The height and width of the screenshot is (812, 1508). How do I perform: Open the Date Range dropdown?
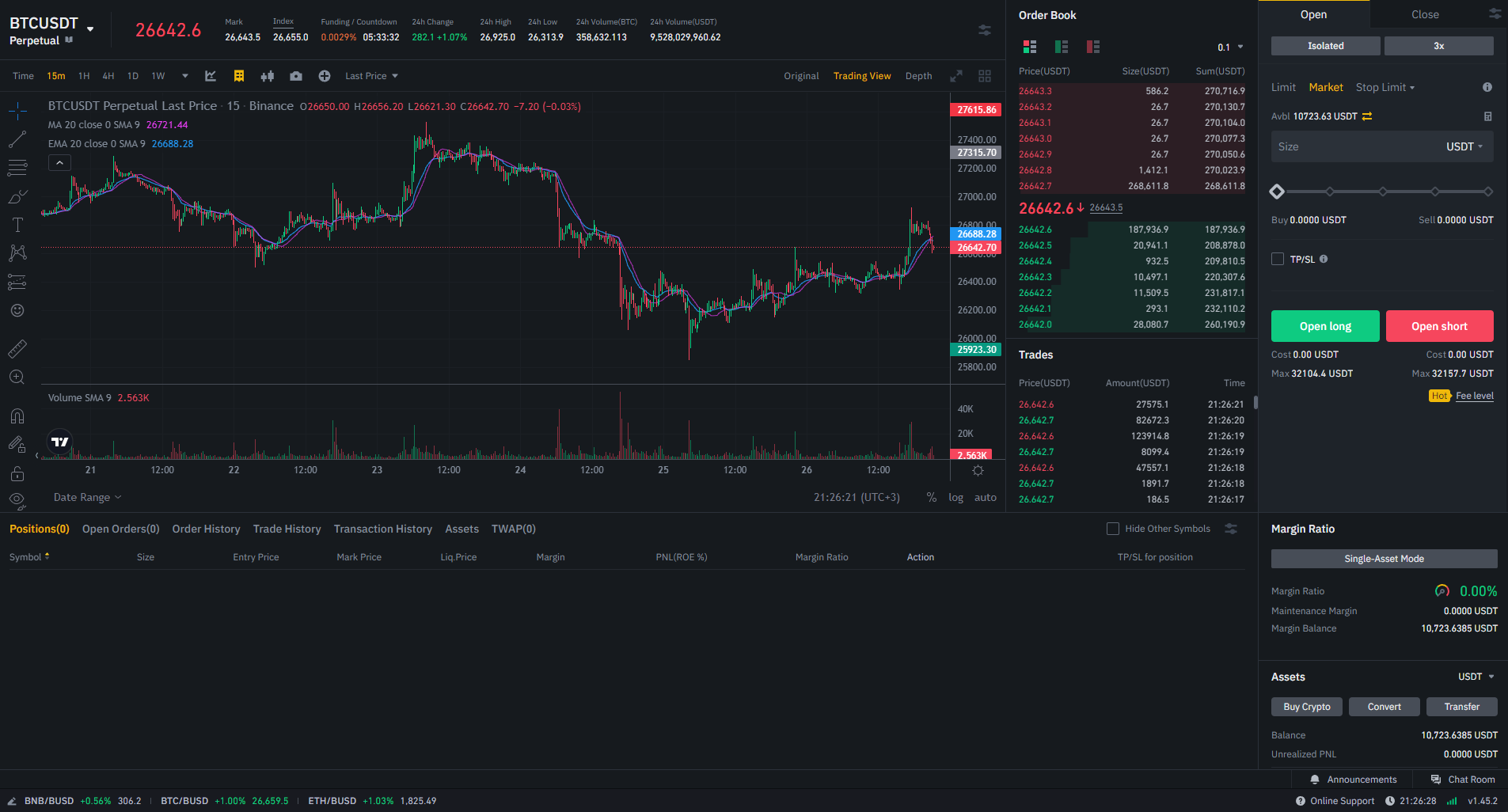(88, 497)
